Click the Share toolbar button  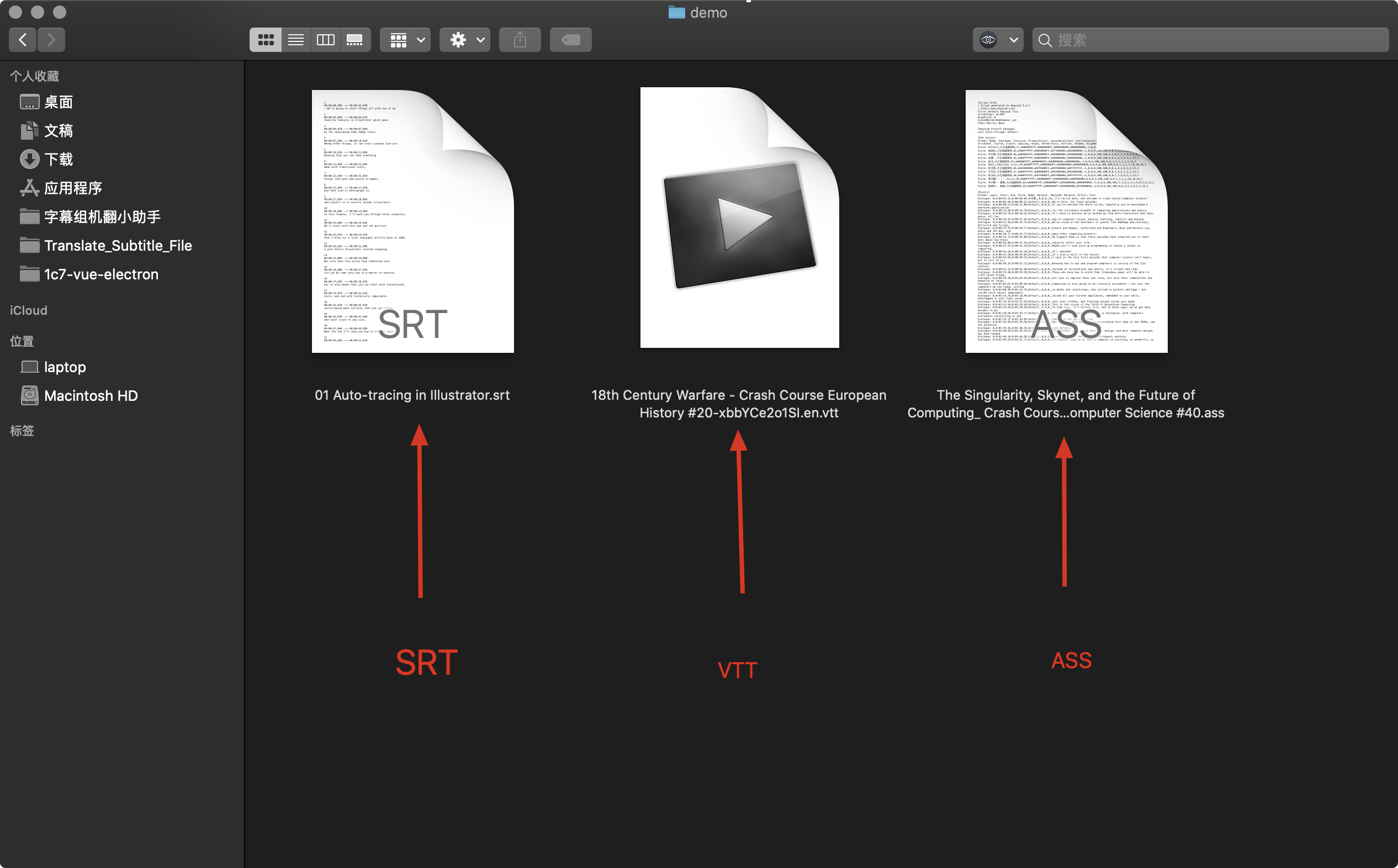click(520, 40)
